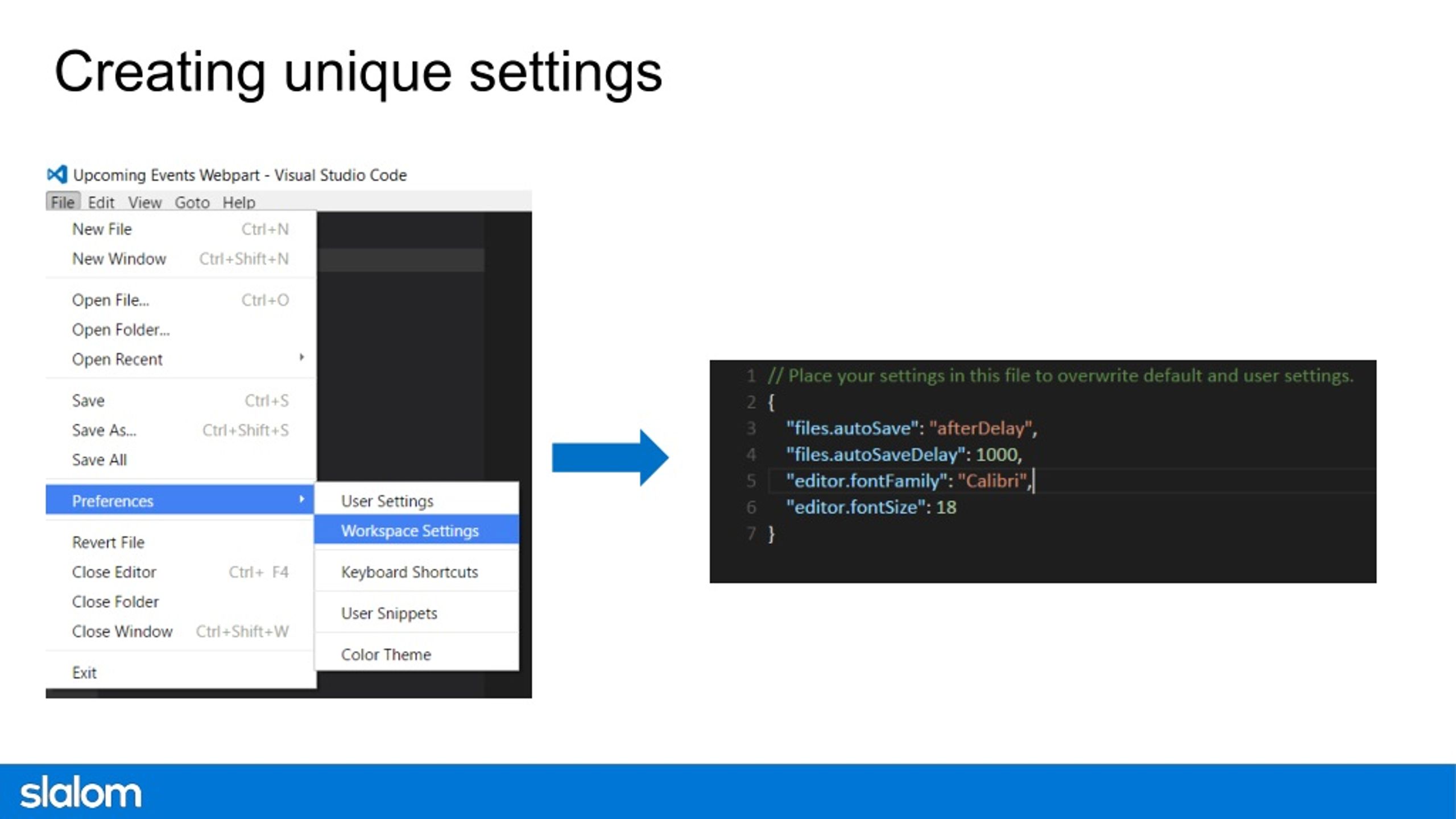Click Save All menu entry
Viewport: 1456px width, 819px height.
(x=180, y=460)
